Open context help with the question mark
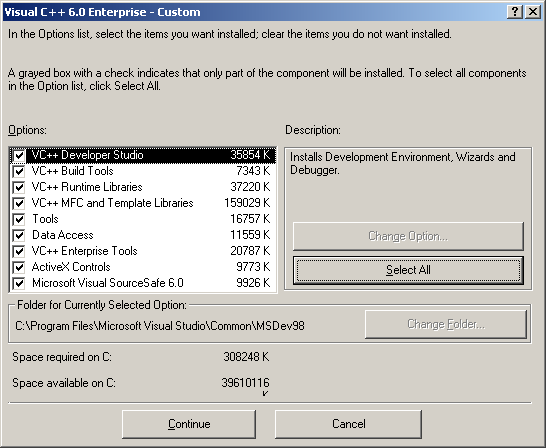 click(x=515, y=12)
